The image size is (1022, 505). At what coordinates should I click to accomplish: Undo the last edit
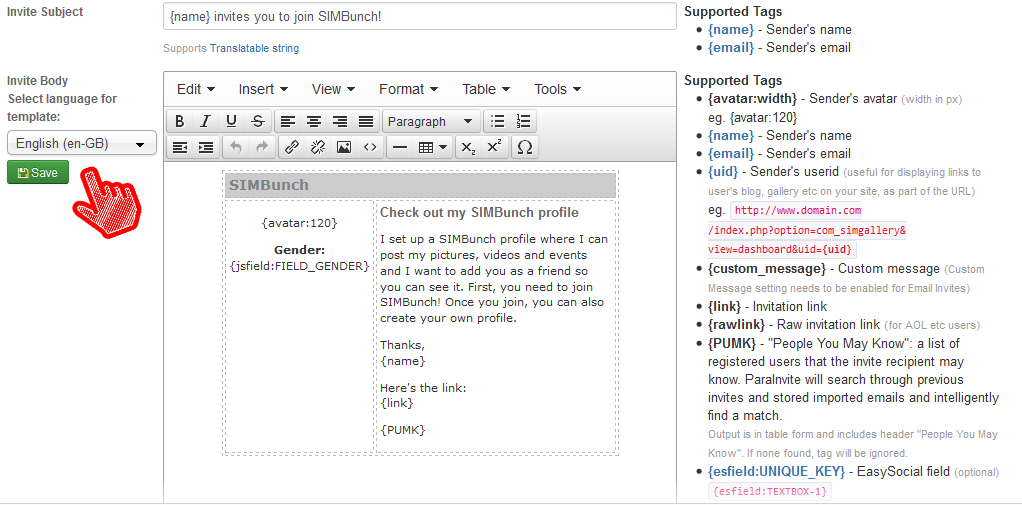coord(236,148)
